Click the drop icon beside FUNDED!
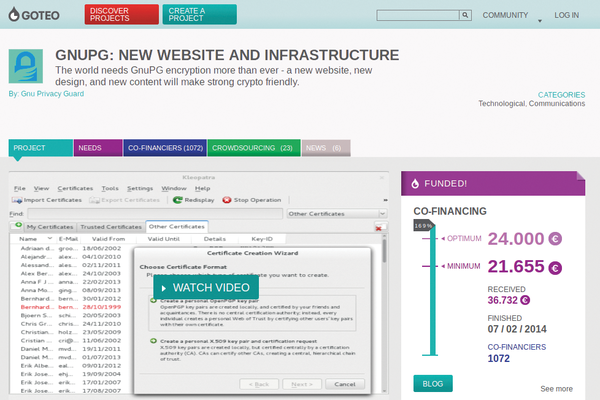 point(415,184)
